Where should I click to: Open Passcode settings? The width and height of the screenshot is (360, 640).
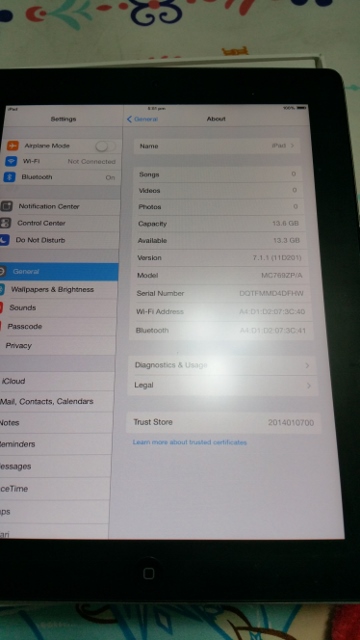coord(58,327)
